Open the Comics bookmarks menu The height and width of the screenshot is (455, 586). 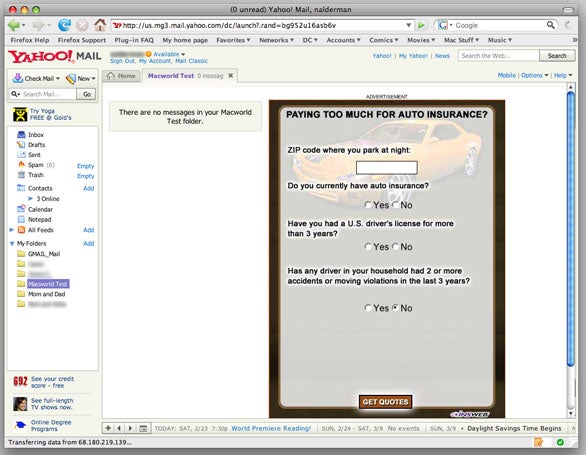[x=383, y=40]
